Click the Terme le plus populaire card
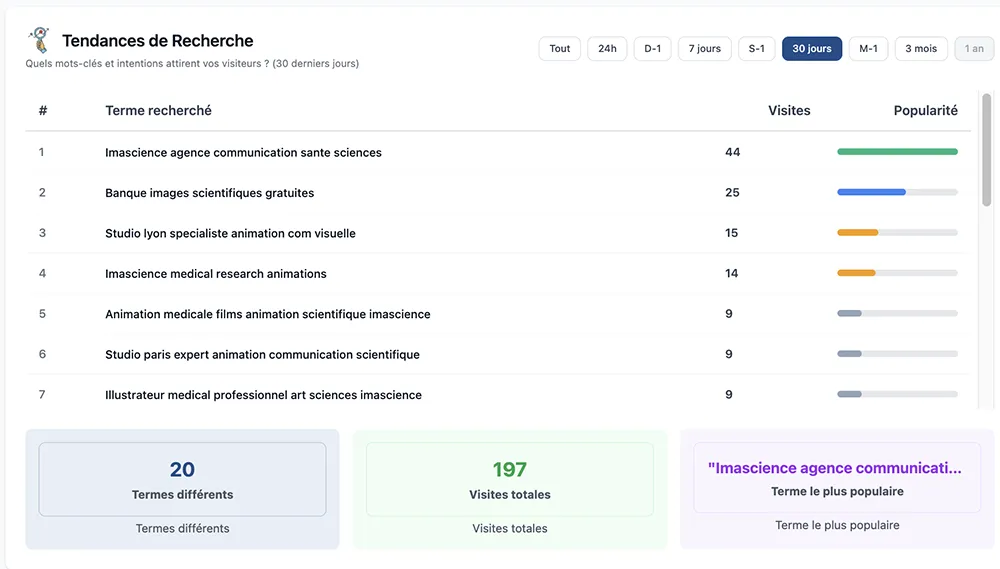 click(837, 489)
